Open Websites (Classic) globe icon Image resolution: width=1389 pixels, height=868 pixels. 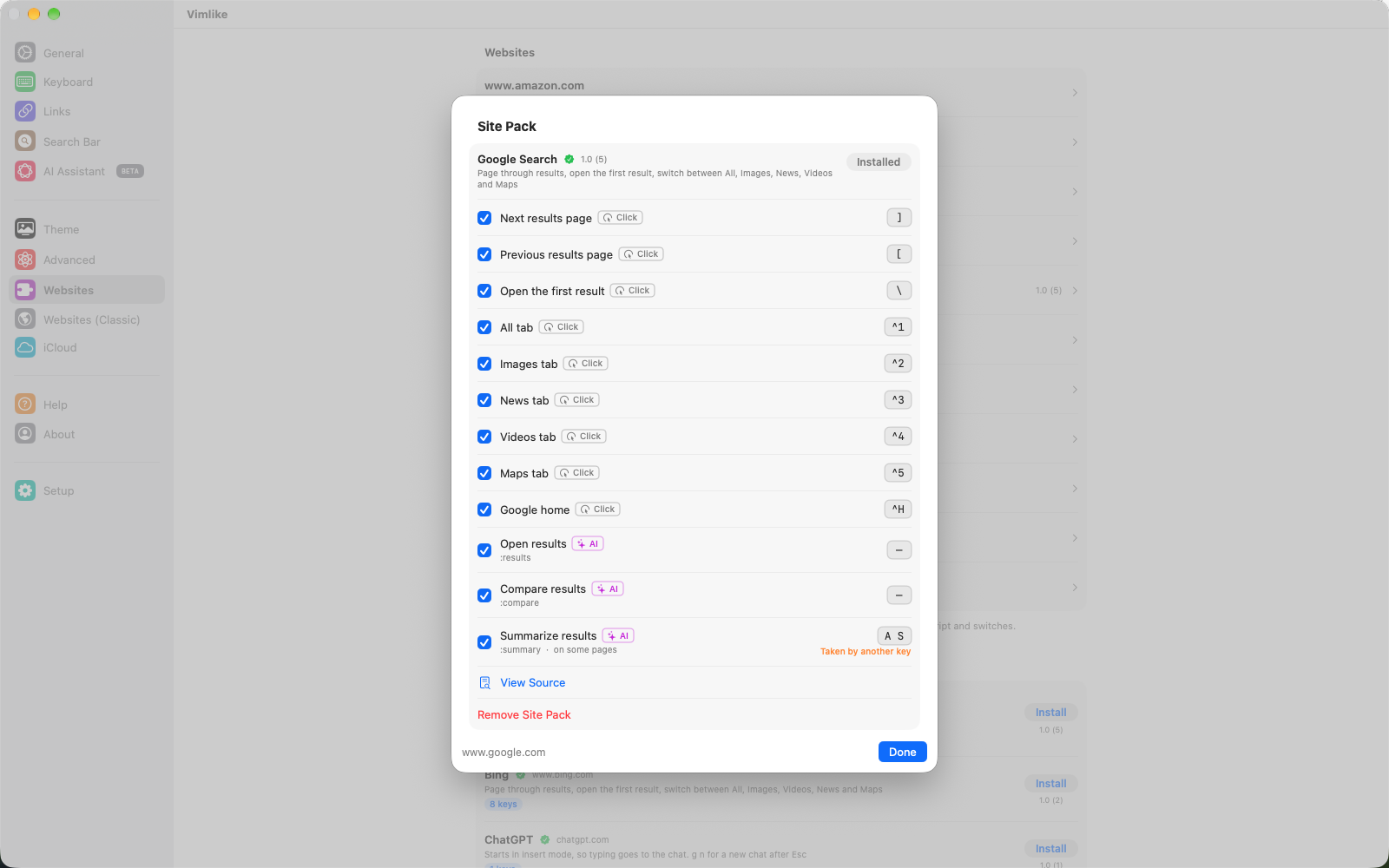click(x=25, y=319)
